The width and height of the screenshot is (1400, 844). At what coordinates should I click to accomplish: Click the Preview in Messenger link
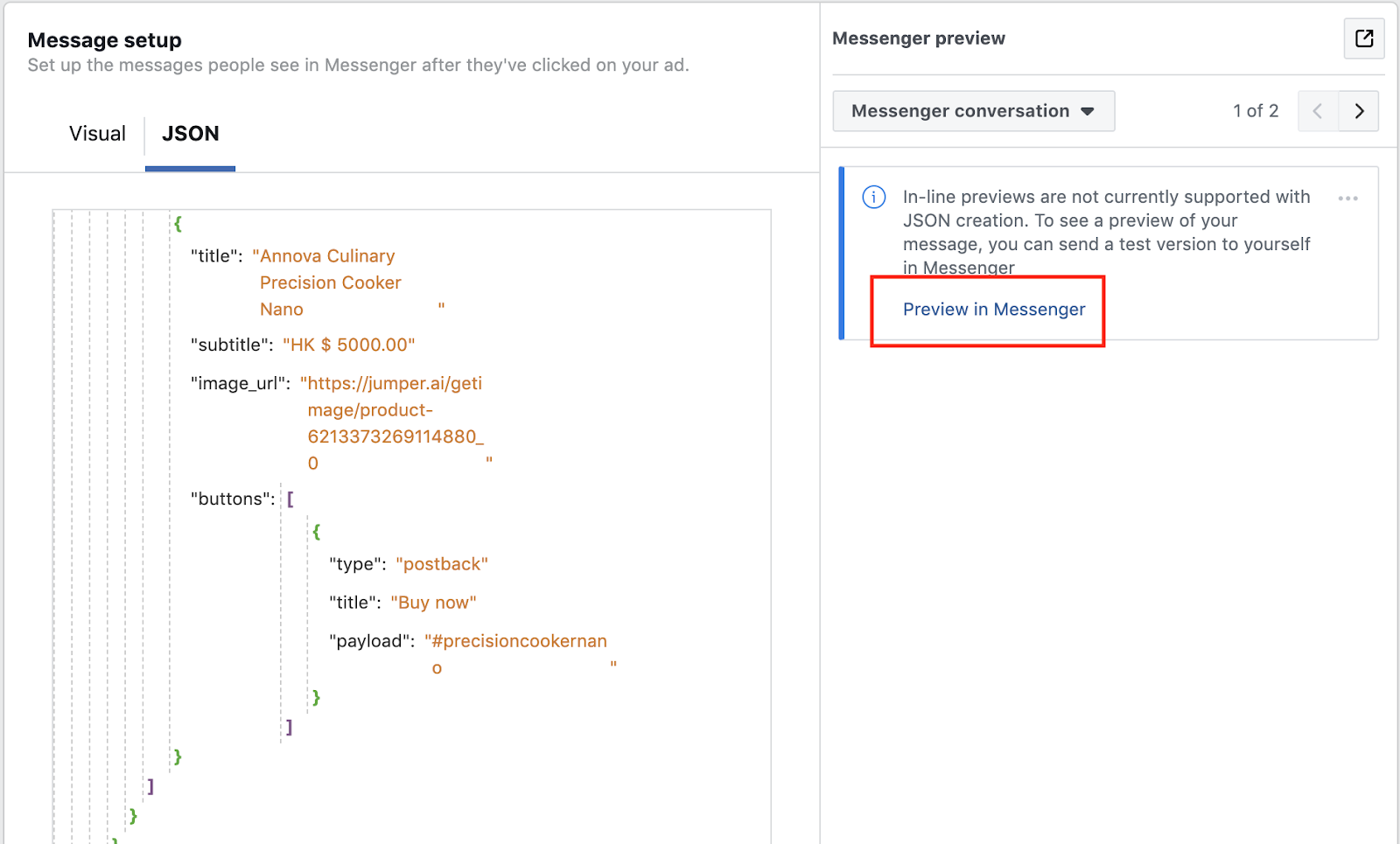993,310
